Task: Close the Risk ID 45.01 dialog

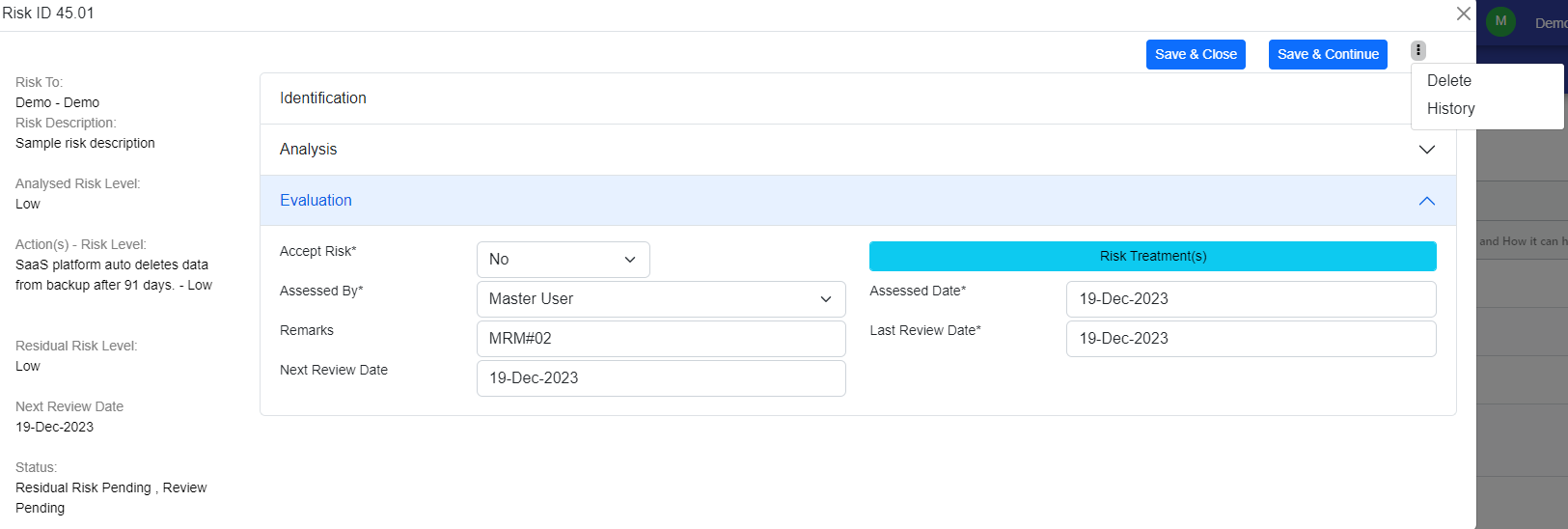Action: (1463, 14)
